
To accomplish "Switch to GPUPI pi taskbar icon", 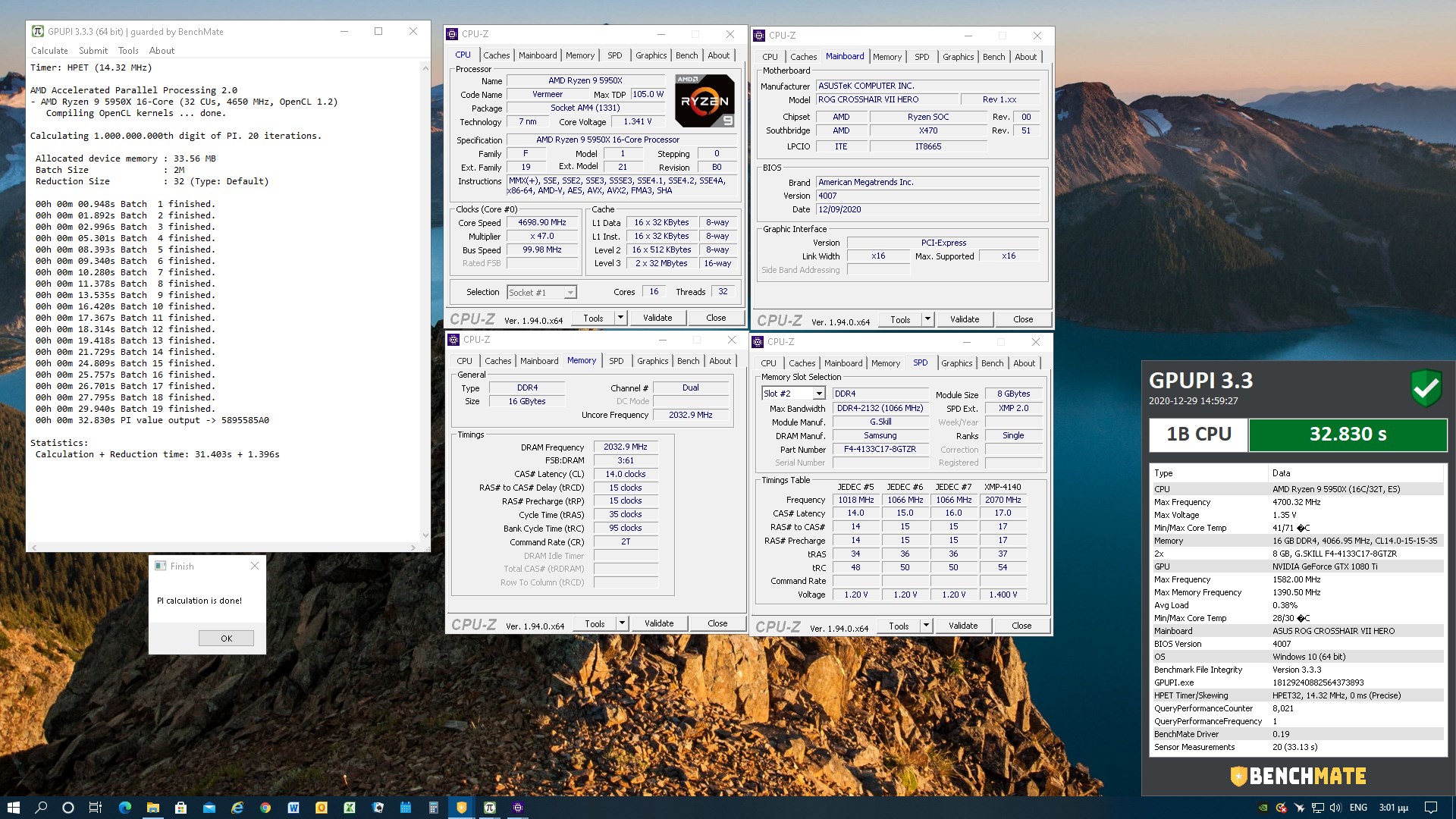I will coord(490,808).
